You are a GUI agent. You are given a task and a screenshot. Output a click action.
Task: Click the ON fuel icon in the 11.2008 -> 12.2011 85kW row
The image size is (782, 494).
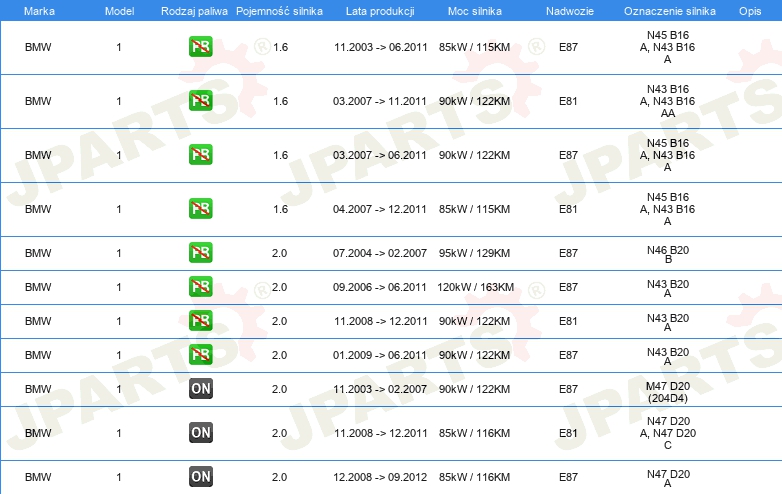tap(200, 433)
